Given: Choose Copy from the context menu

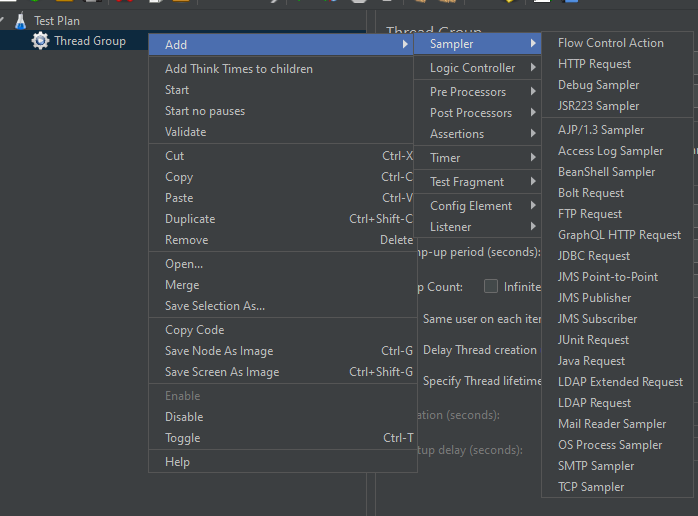Looking at the screenshot, I should 281,177.
